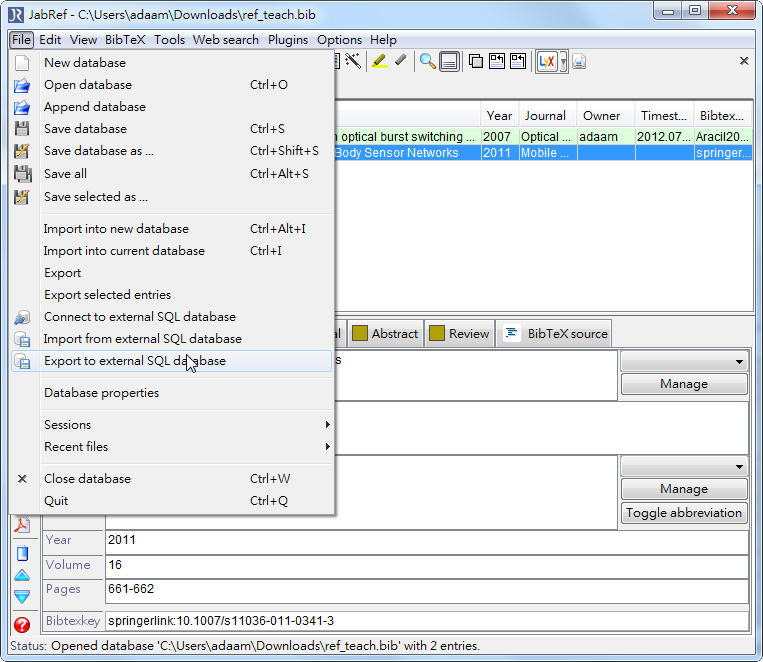Click the Save database floppy icon
This screenshot has width=763, height=662.
pos(22,129)
